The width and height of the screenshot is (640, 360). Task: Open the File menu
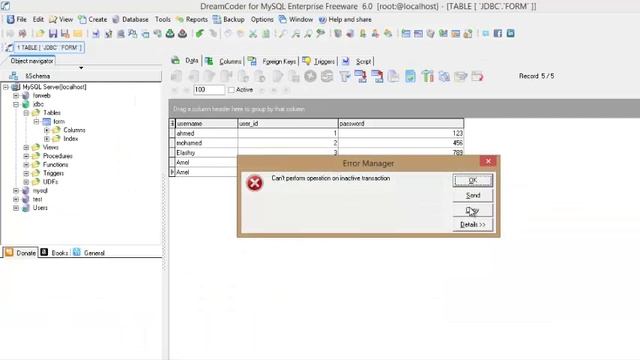tap(17, 20)
